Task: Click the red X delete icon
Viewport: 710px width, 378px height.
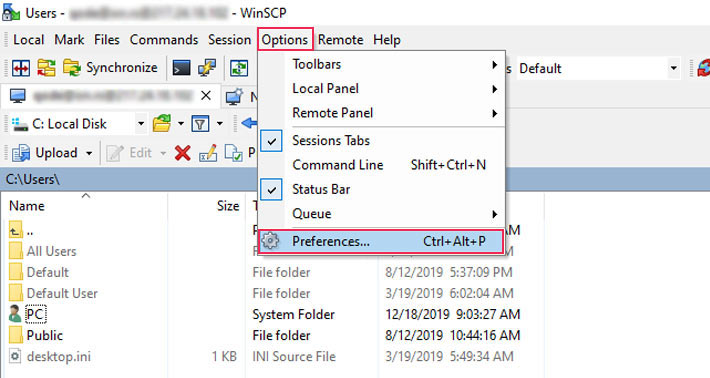Action: [182, 153]
